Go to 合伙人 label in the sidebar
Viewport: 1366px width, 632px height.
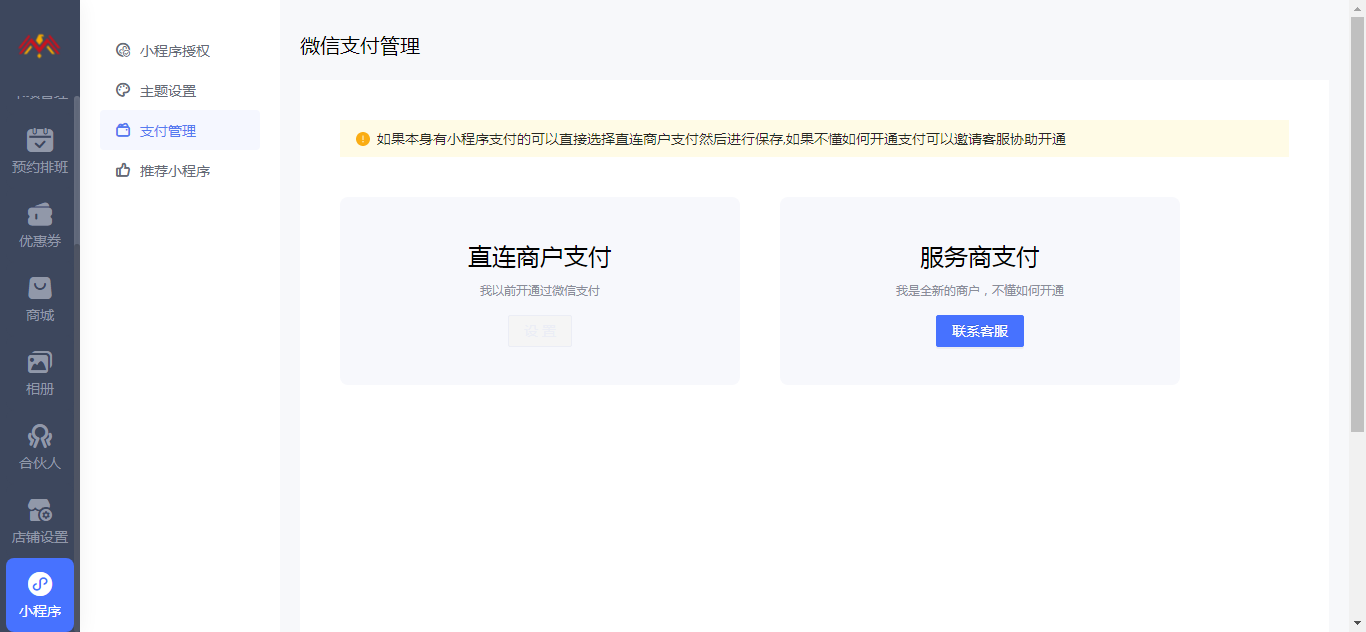[40, 463]
